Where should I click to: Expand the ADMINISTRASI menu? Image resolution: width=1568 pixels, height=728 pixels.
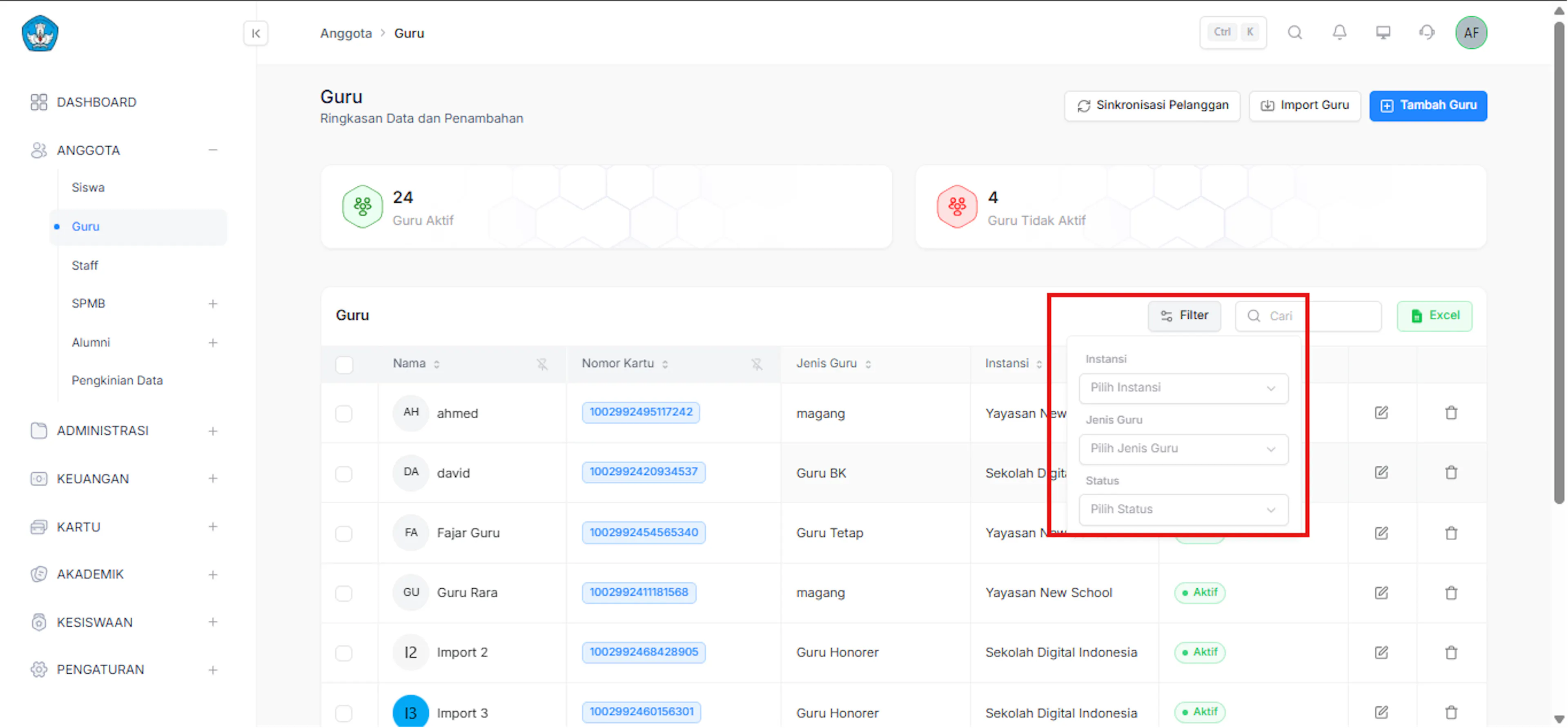[212, 431]
